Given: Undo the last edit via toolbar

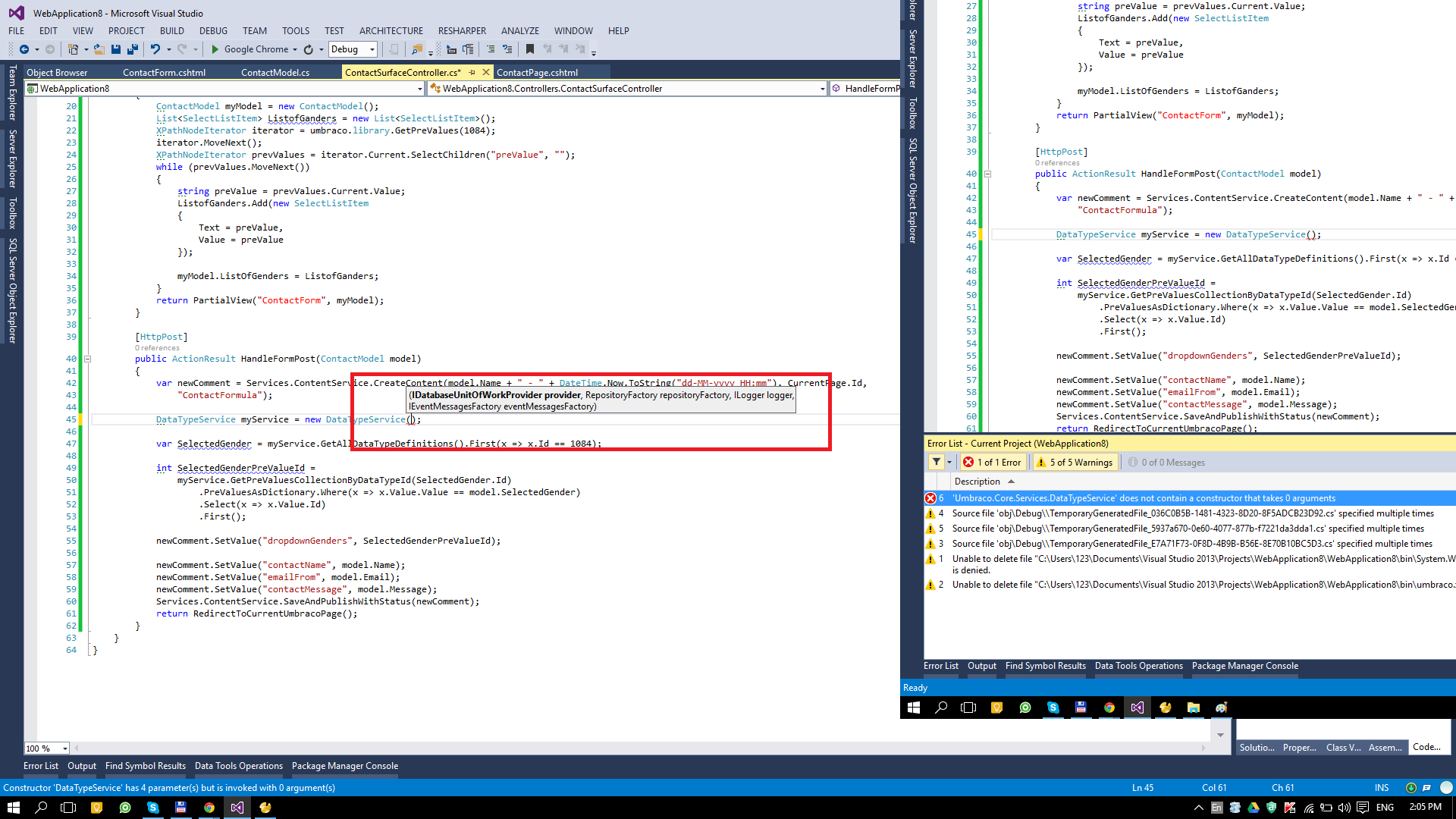Looking at the screenshot, I should click(155, 49).
